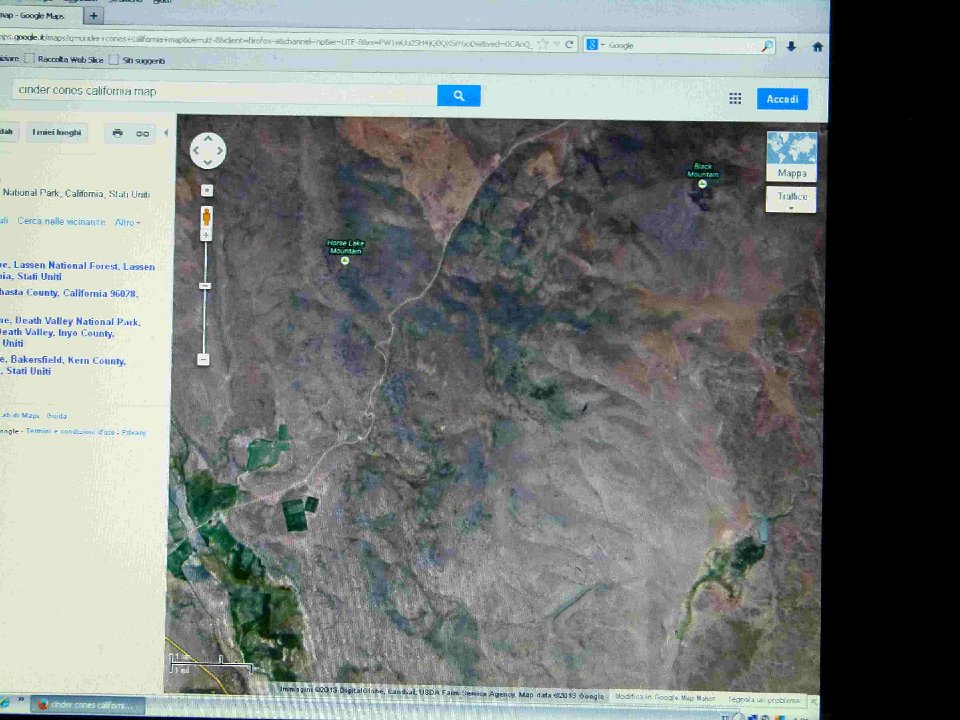Click the Siti suggeriti bookmark
The width and height of the screenshot is (960, 720).
(x=137, y=60)
